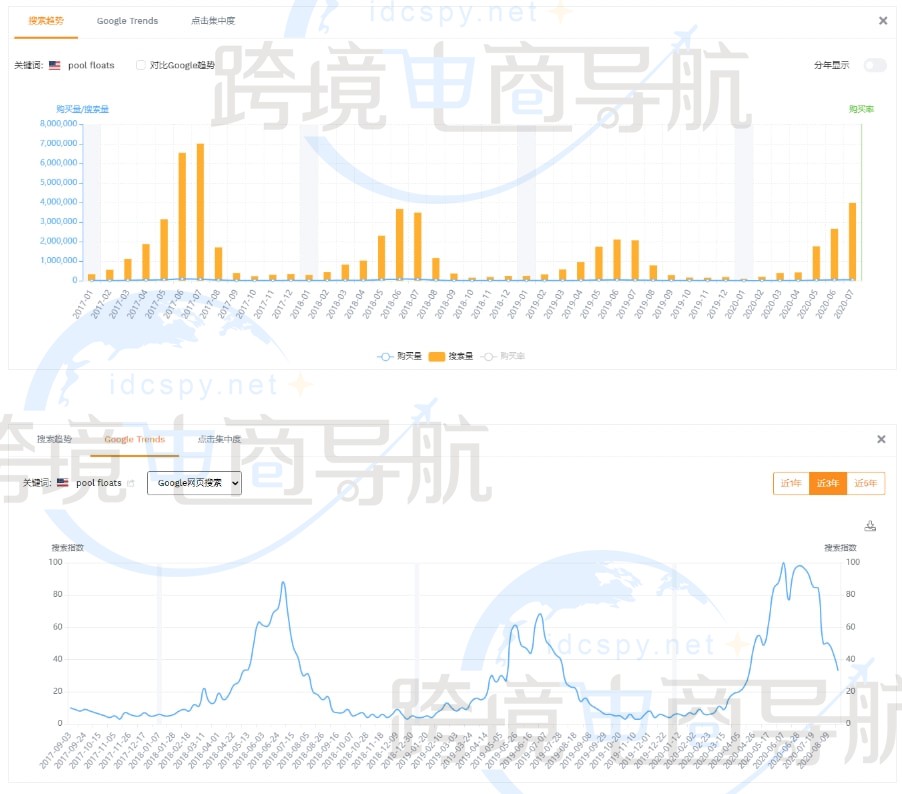The height and width of the screenshot is (794, 902).
Task: Select the 近5年 time range button
Action: click(x=865, y=483)
